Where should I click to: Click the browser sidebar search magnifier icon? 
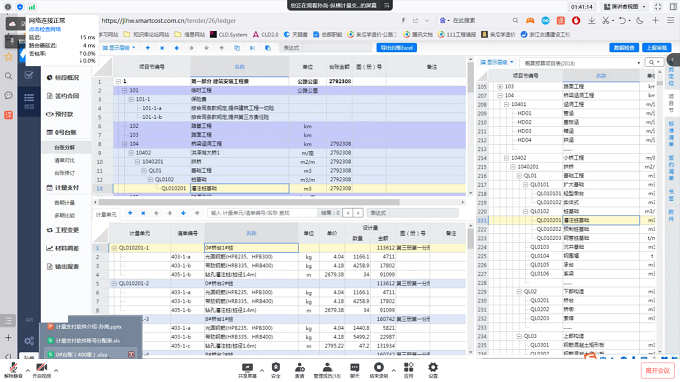point(8,76)
